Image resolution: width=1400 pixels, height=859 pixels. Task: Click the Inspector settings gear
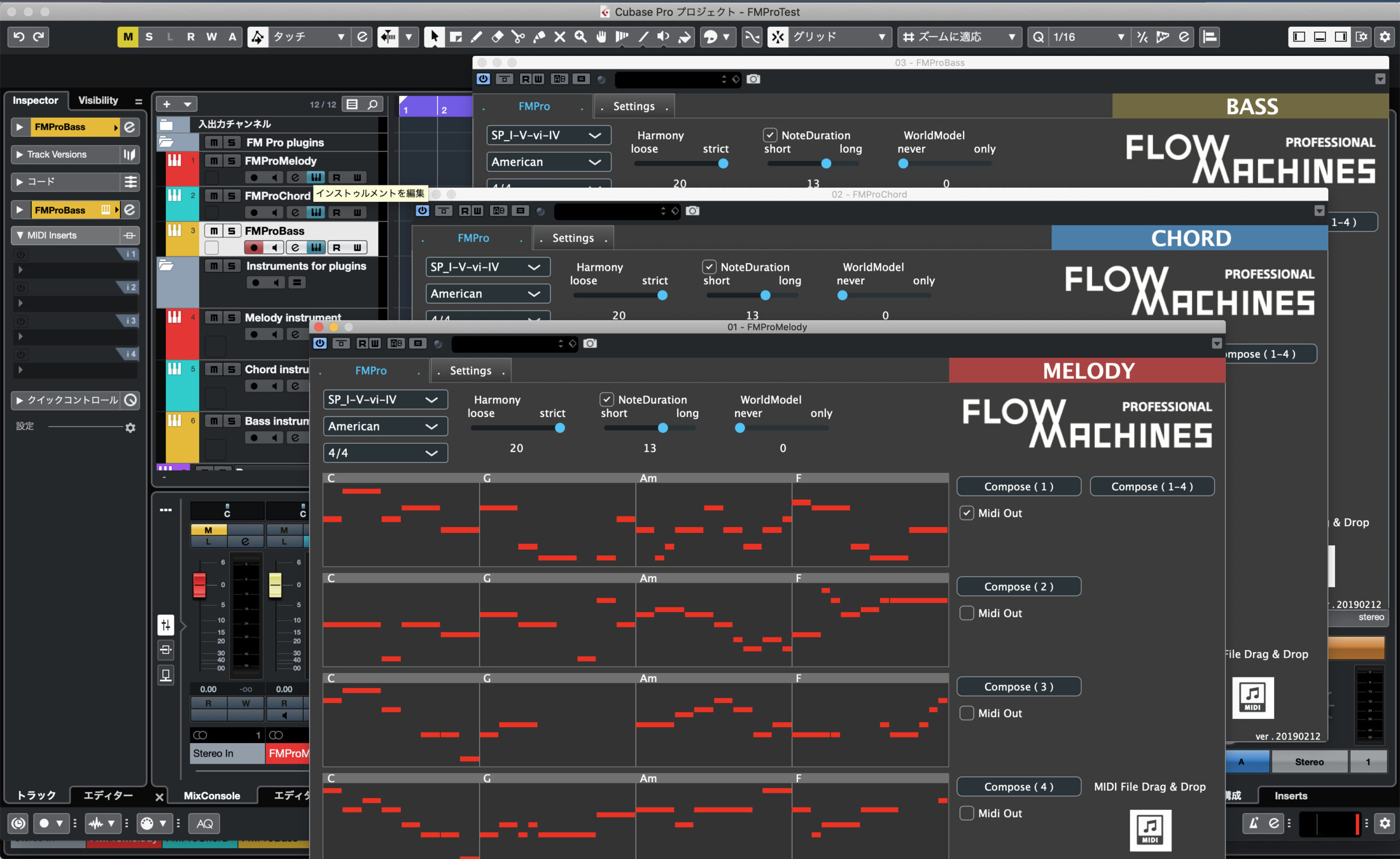click(x=131, y=427)
